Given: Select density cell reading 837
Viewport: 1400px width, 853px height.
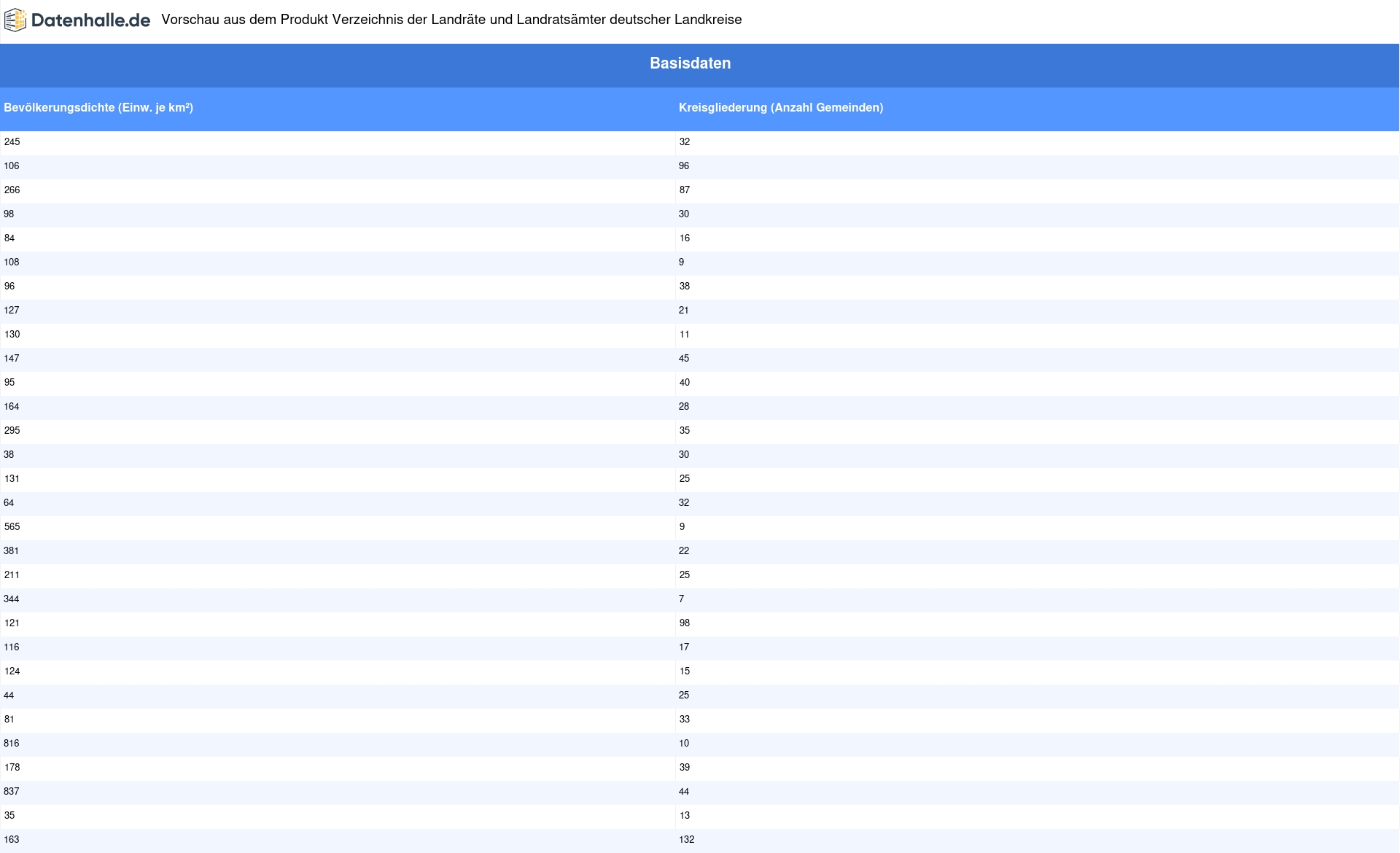Looking at the screenshot, I should [12, 792].
